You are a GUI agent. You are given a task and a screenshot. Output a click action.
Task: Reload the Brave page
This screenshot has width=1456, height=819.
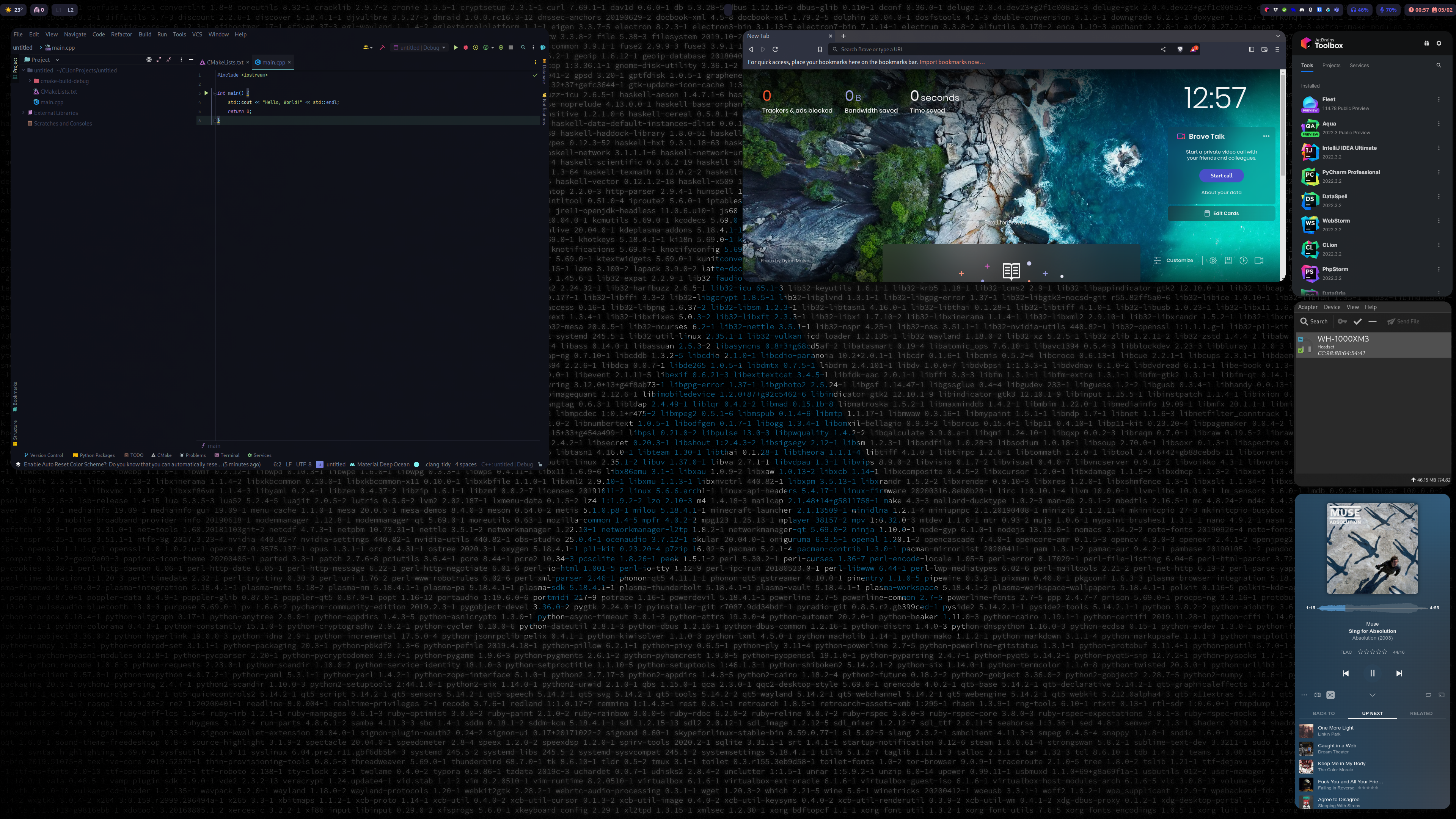click(775, 49)
